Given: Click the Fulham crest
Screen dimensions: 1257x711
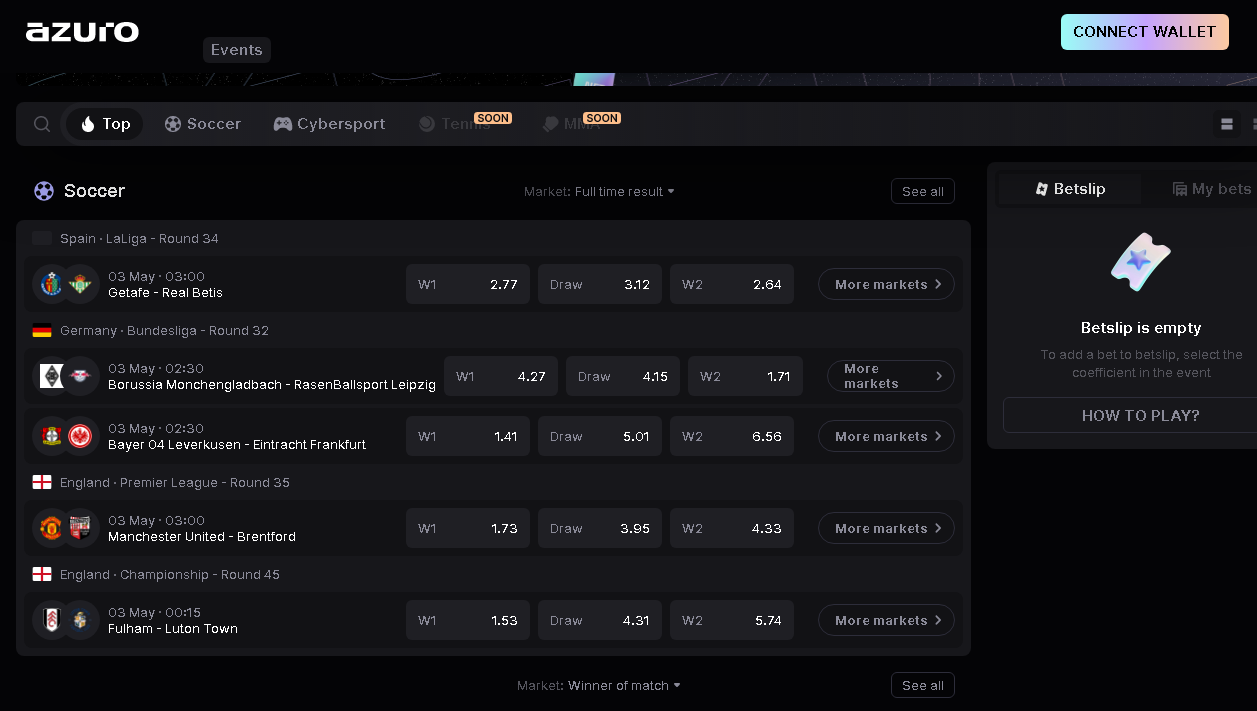Looking at the screenshot, I should [x=51, y=620].
